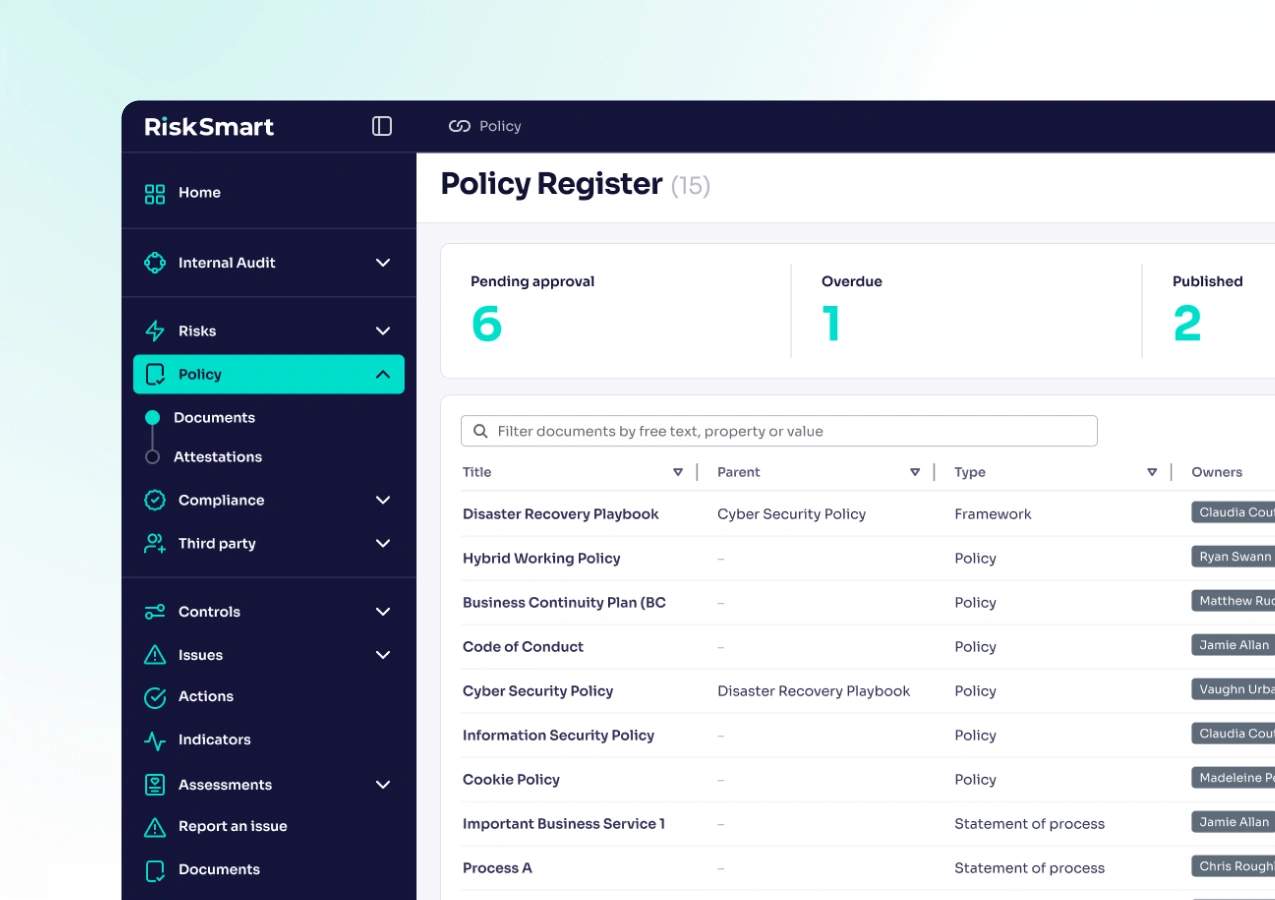Image resolution: width=1275 pixels, height=900 pixels.
Task: Open Disaster Recovery Playbook document title
Action: pyautogui.click(x=561, y=514)
